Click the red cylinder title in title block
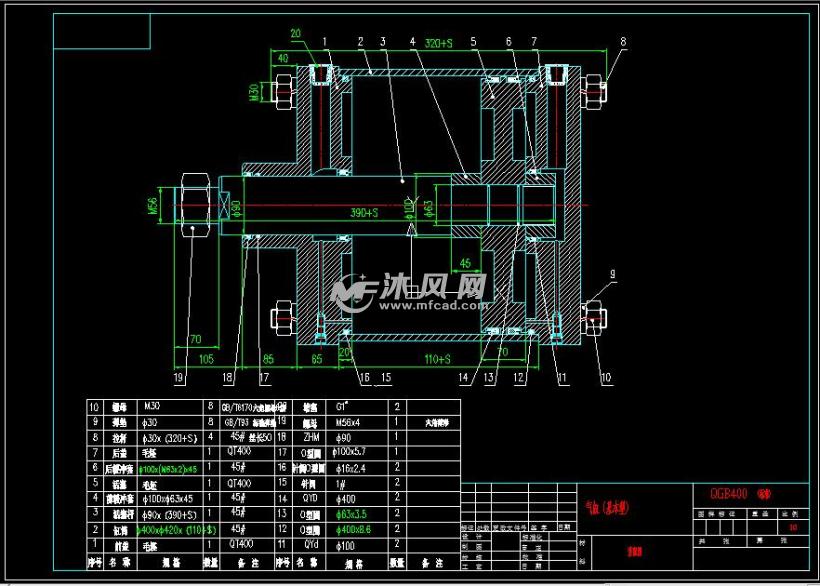This screenshot has width=820, height=586. [x=607, y=507]
